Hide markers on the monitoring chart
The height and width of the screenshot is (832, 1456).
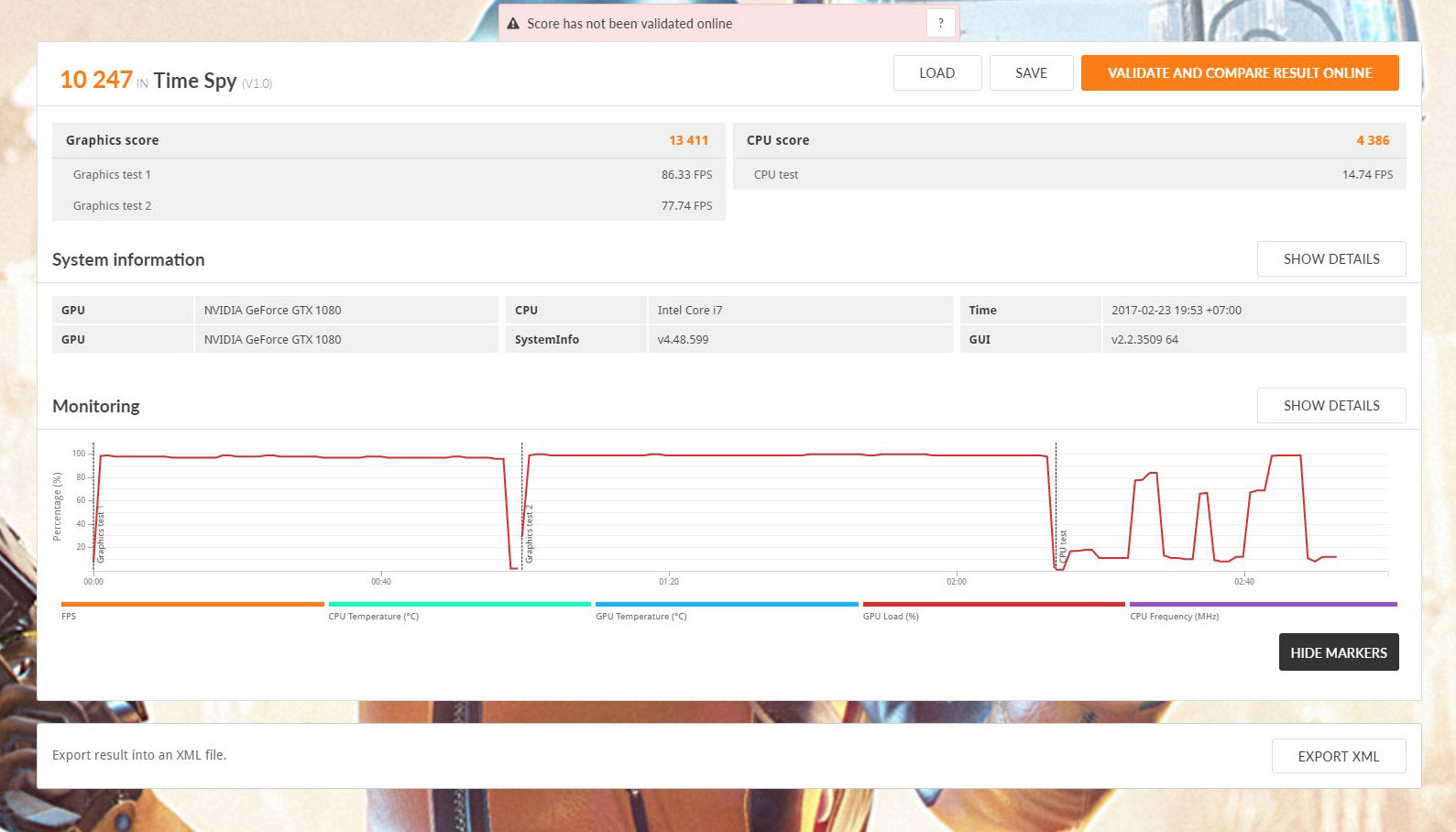click(1338, 652)
